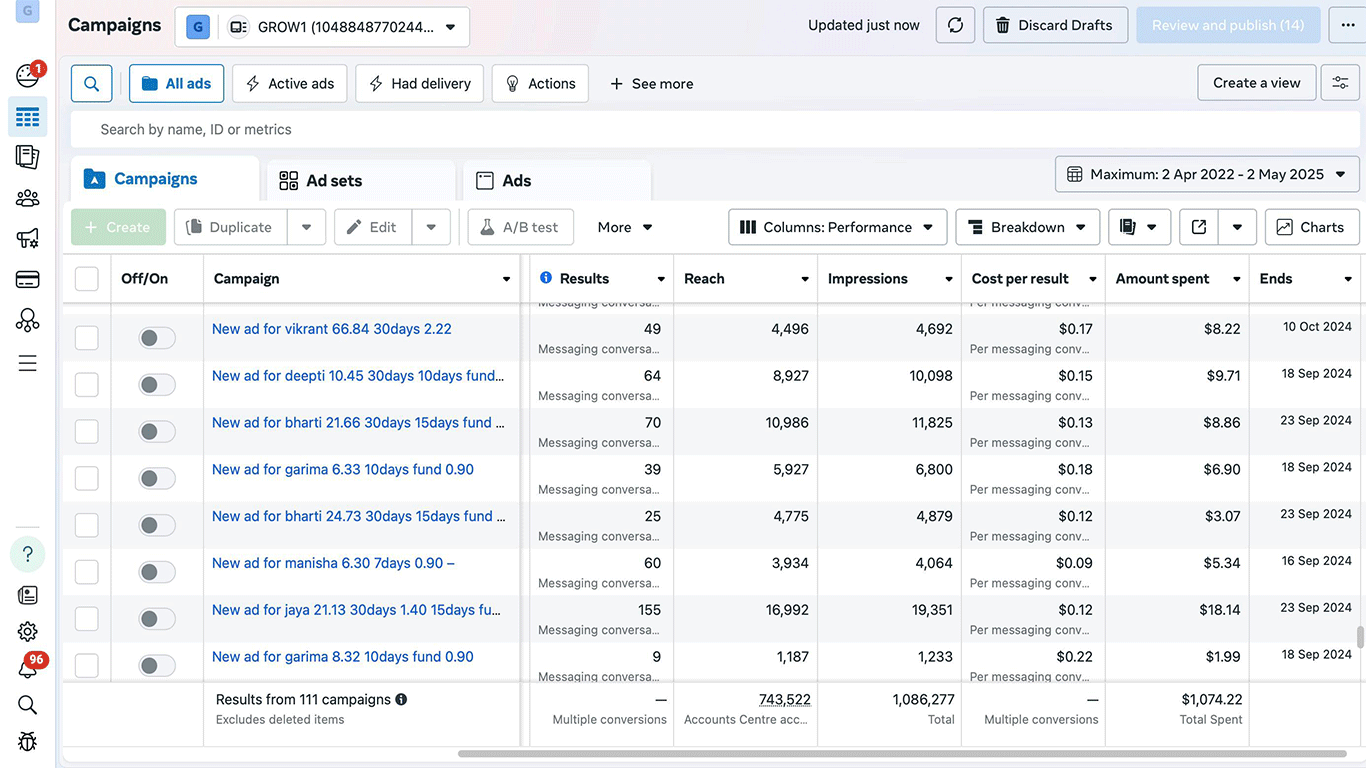Select the Active ads filter view

coord(290,84)
